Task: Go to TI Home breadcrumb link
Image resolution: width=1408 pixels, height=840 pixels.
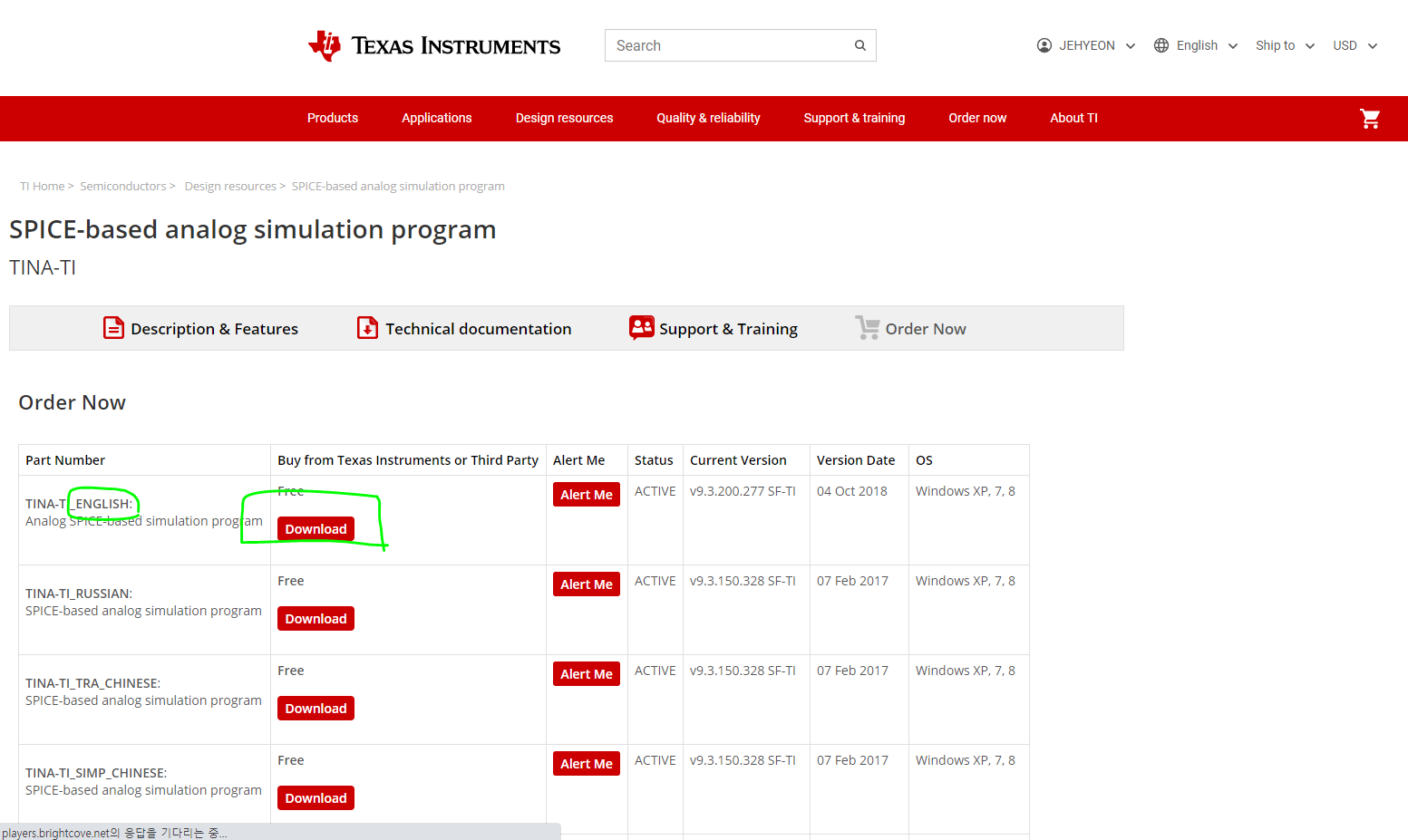Action: (x=43, y=186)
